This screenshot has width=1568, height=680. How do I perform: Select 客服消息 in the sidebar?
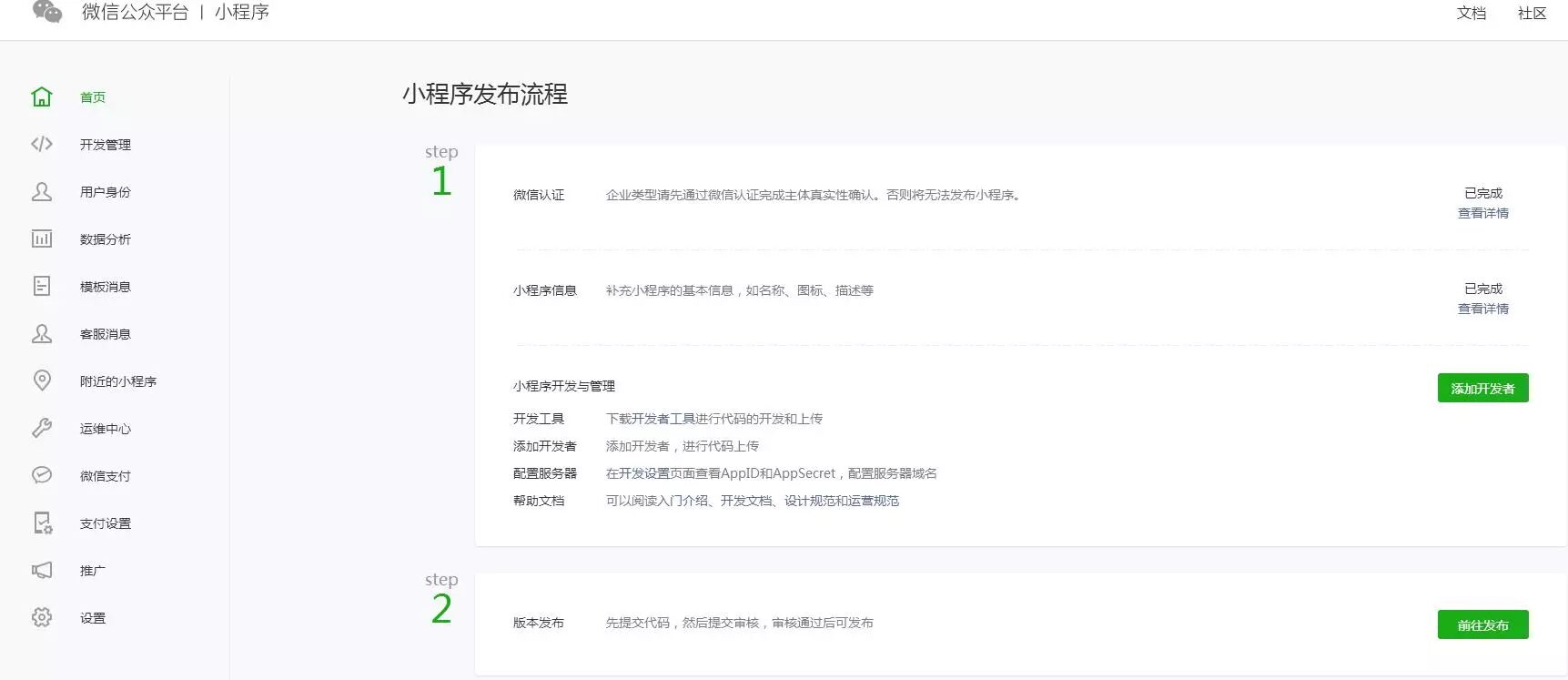pos(106,334)
